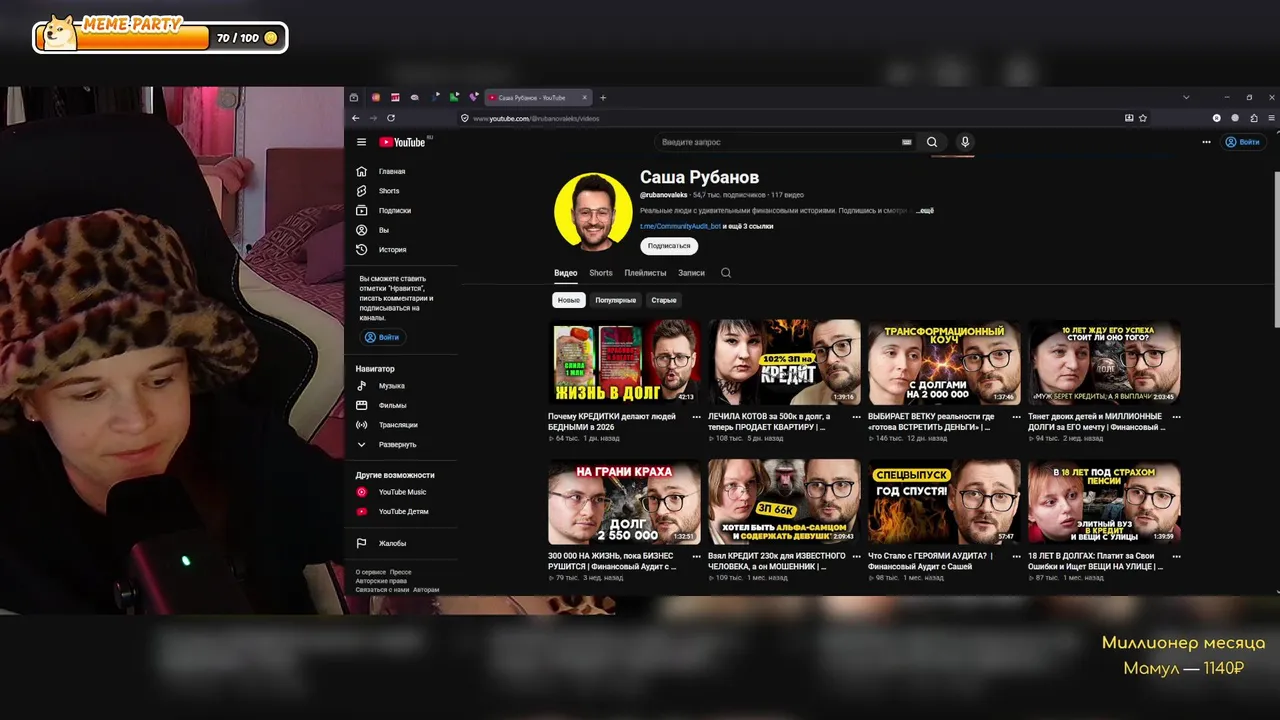Screen dimensions: 1280x720
Task: Open the YouTube settings three-dot menu
Action: click(x=1206, y=142)
